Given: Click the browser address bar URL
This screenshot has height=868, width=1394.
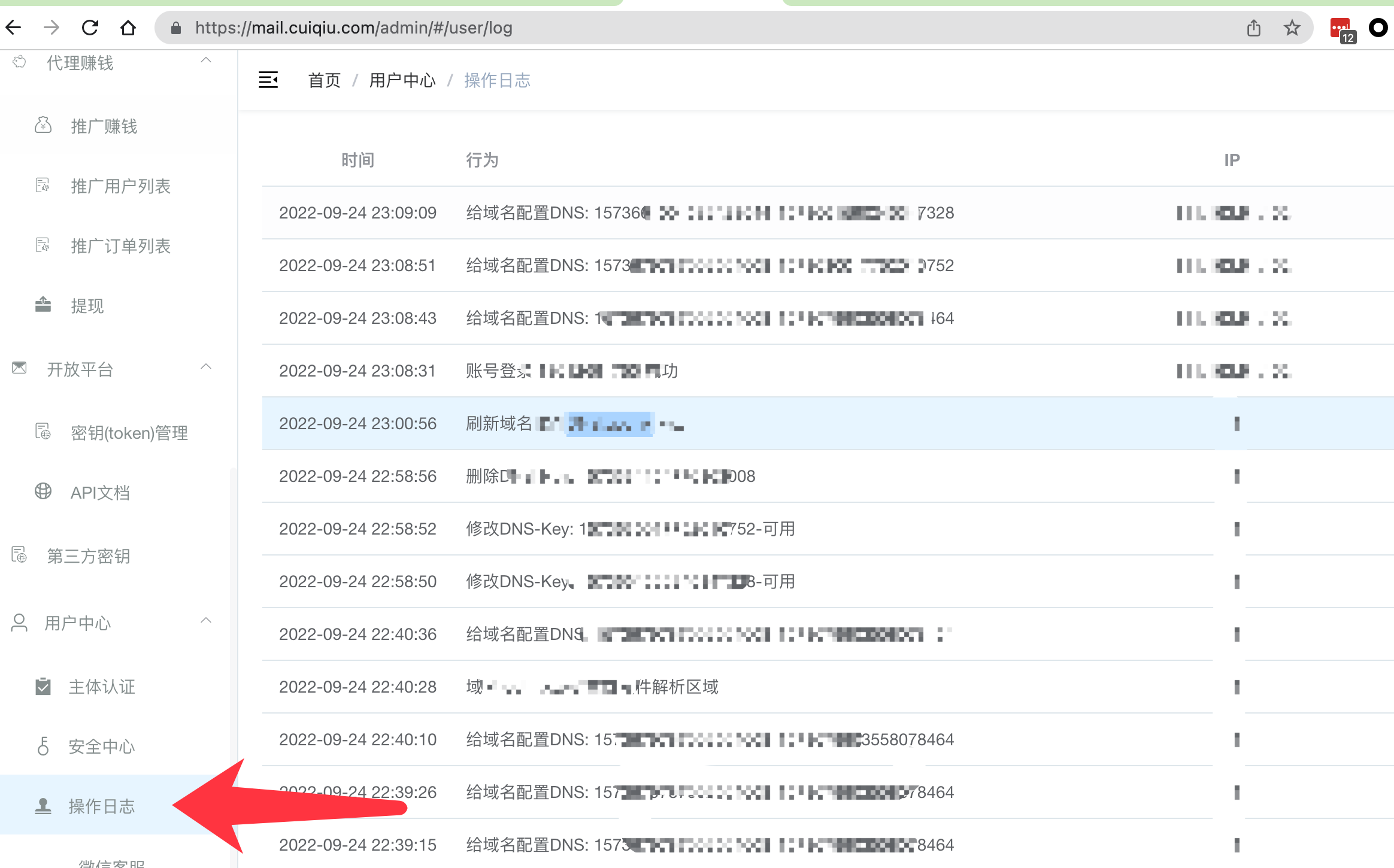Looking at the screenshot, I should pyautogui.click(x=353, y=28).
